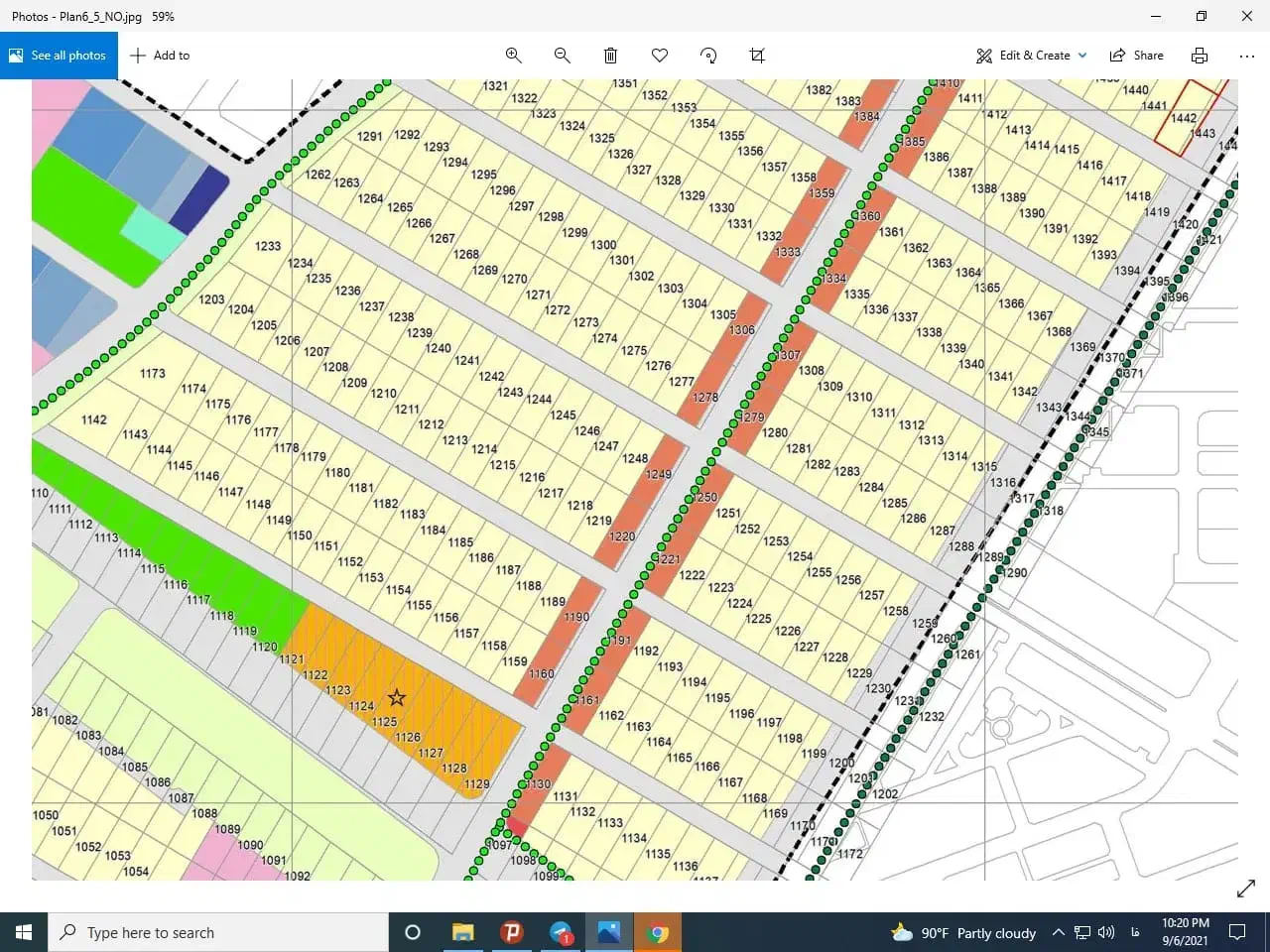The image size is (1270, 952).
Task: Open Google Chrome from the taskbar
Action: click(x=657, y=932)
